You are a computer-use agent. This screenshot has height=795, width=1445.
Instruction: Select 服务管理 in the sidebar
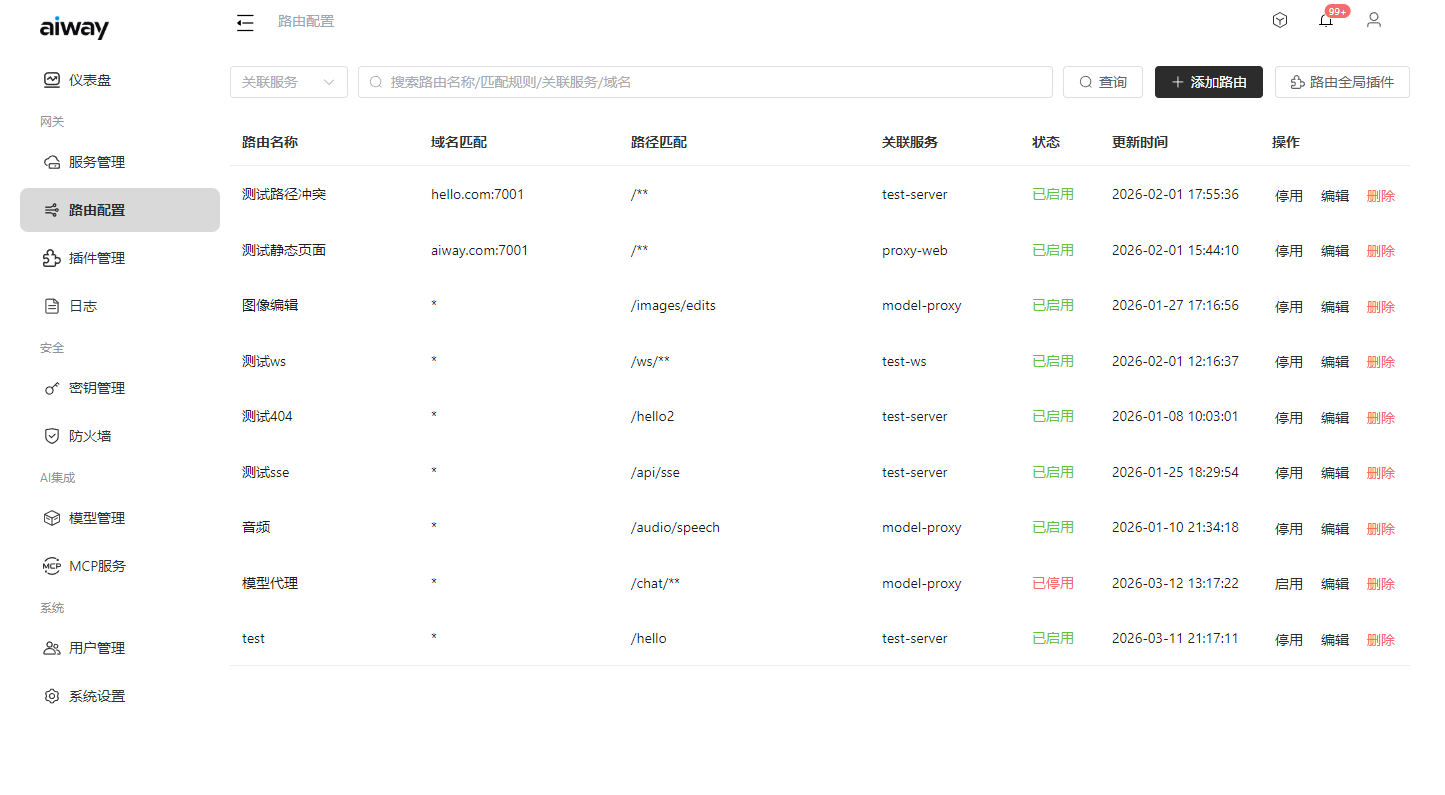(x=96, y=162)
